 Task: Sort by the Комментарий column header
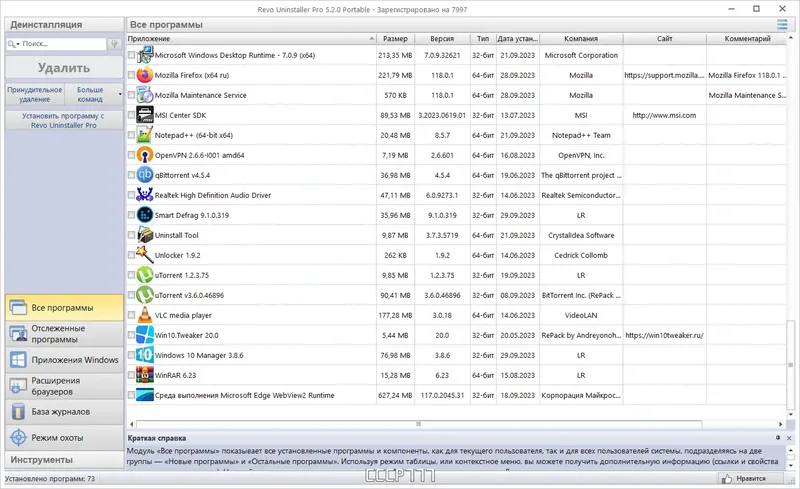click(747, 39)
